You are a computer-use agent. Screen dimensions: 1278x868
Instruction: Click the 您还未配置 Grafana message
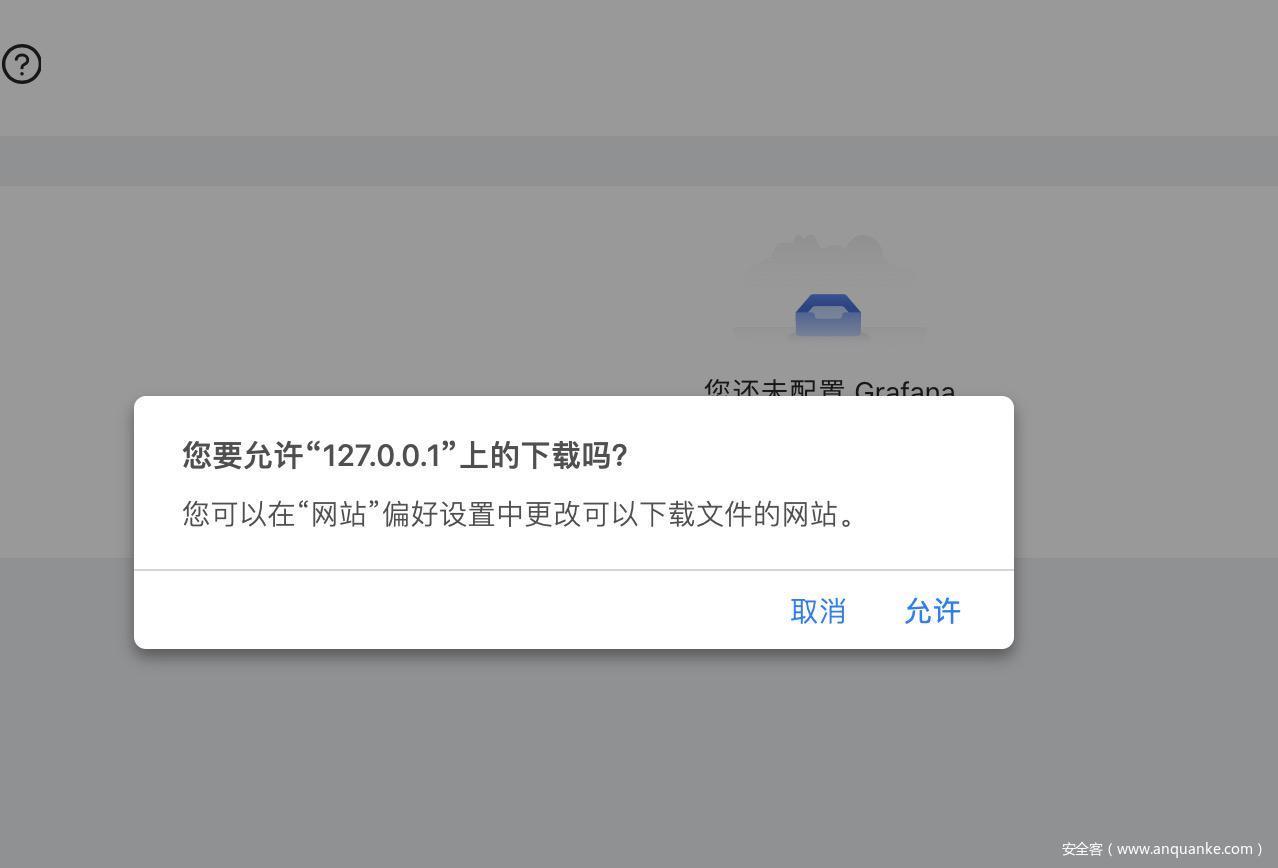(x=829, y=388)
